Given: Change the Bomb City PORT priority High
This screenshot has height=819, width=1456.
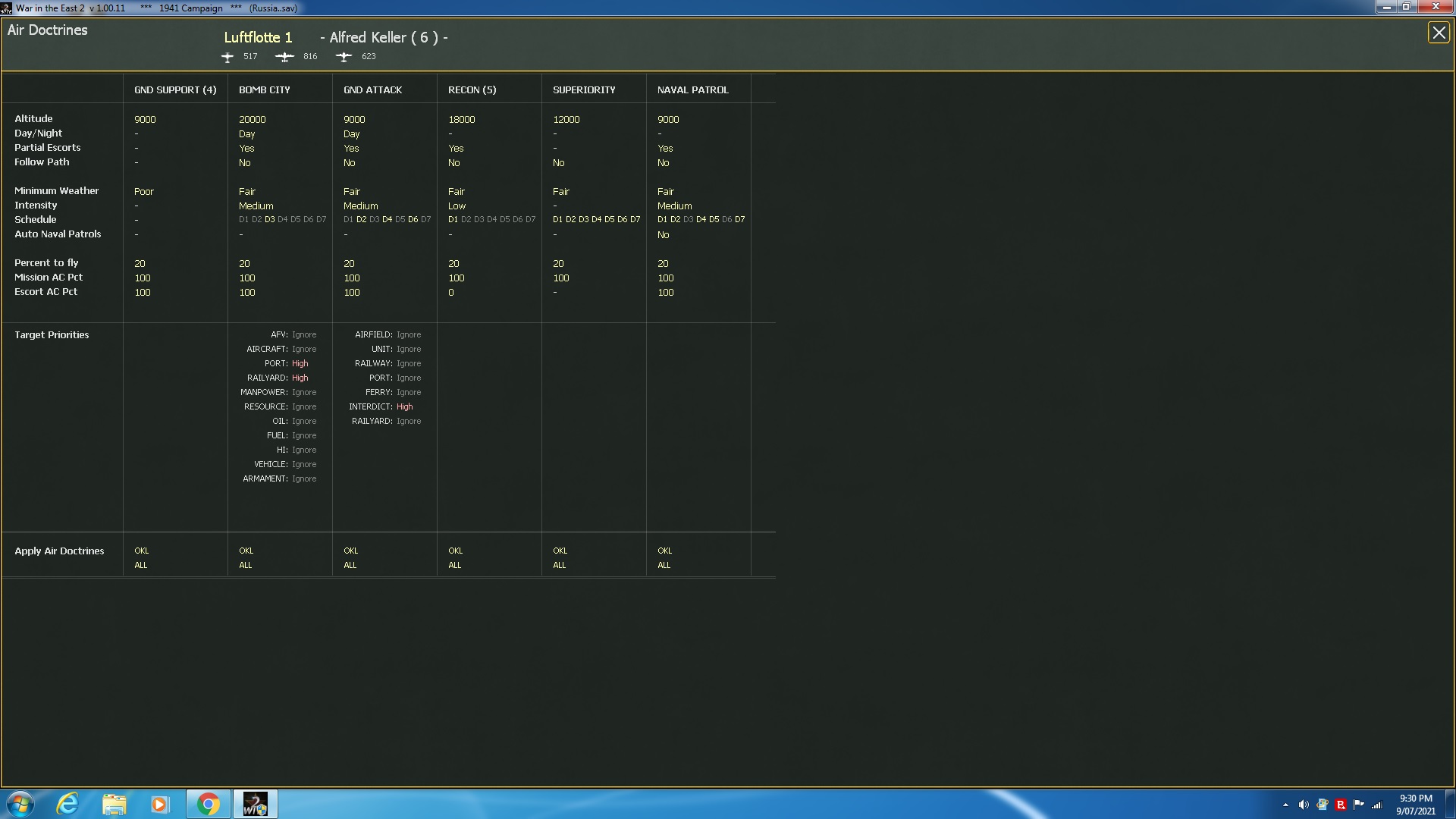Looking at the screenshot, I should pos(300,364).
